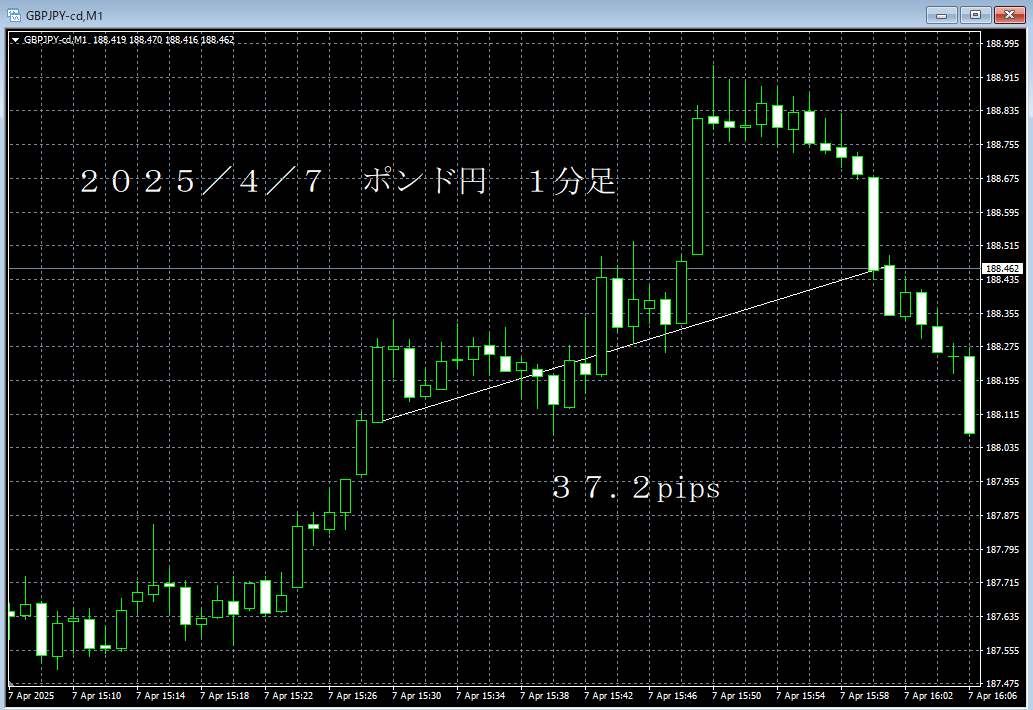Click the 187.795 price scale value

[1002, 549]
